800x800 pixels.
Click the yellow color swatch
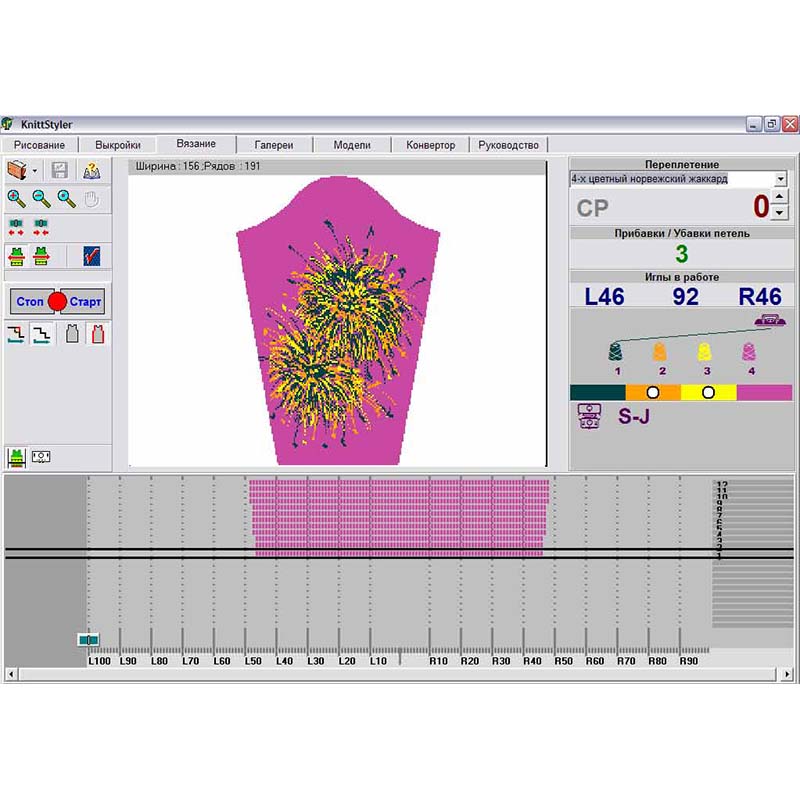709,392
